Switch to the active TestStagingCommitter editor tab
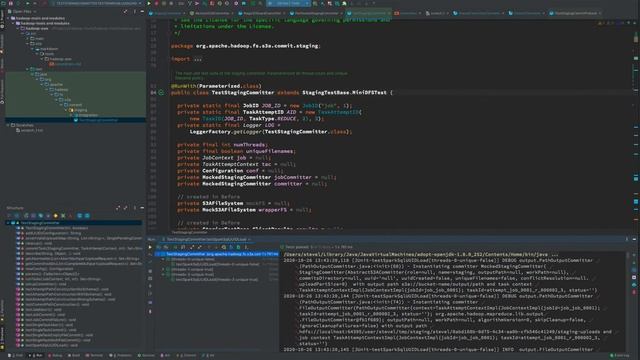This screenshot has height=360, width=640. click(x=368, y=13)
